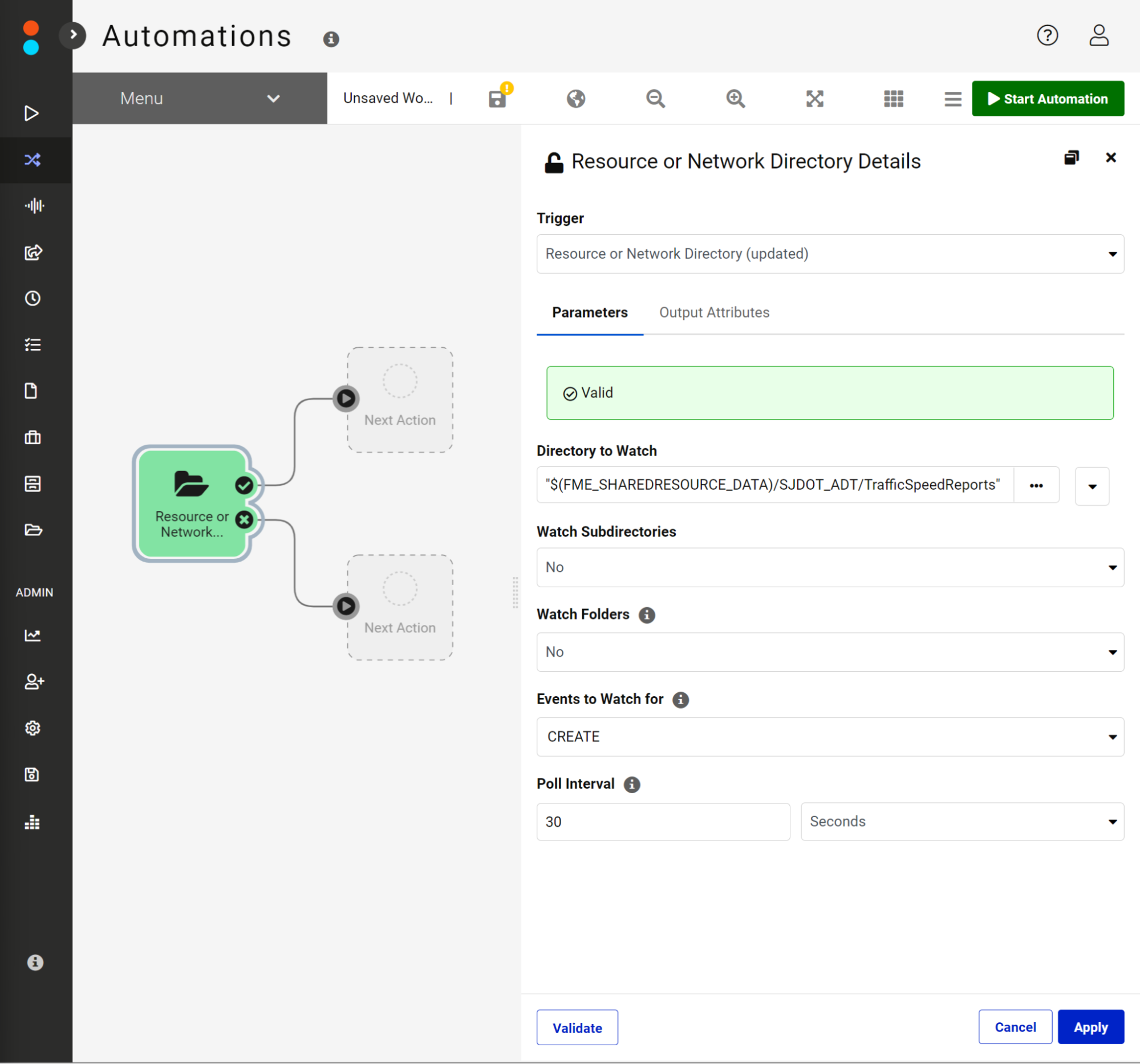This screenshot has height=1064, width=1140.
Task: Fit the automation to the canvas view
Action: coord(814,98)
